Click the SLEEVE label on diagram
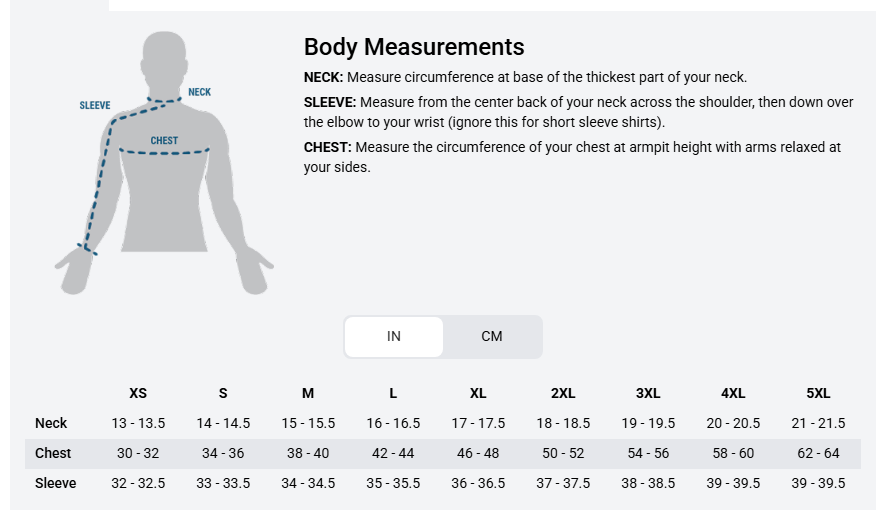This screenshot has height=510, width=879. [x=95, y=105]
